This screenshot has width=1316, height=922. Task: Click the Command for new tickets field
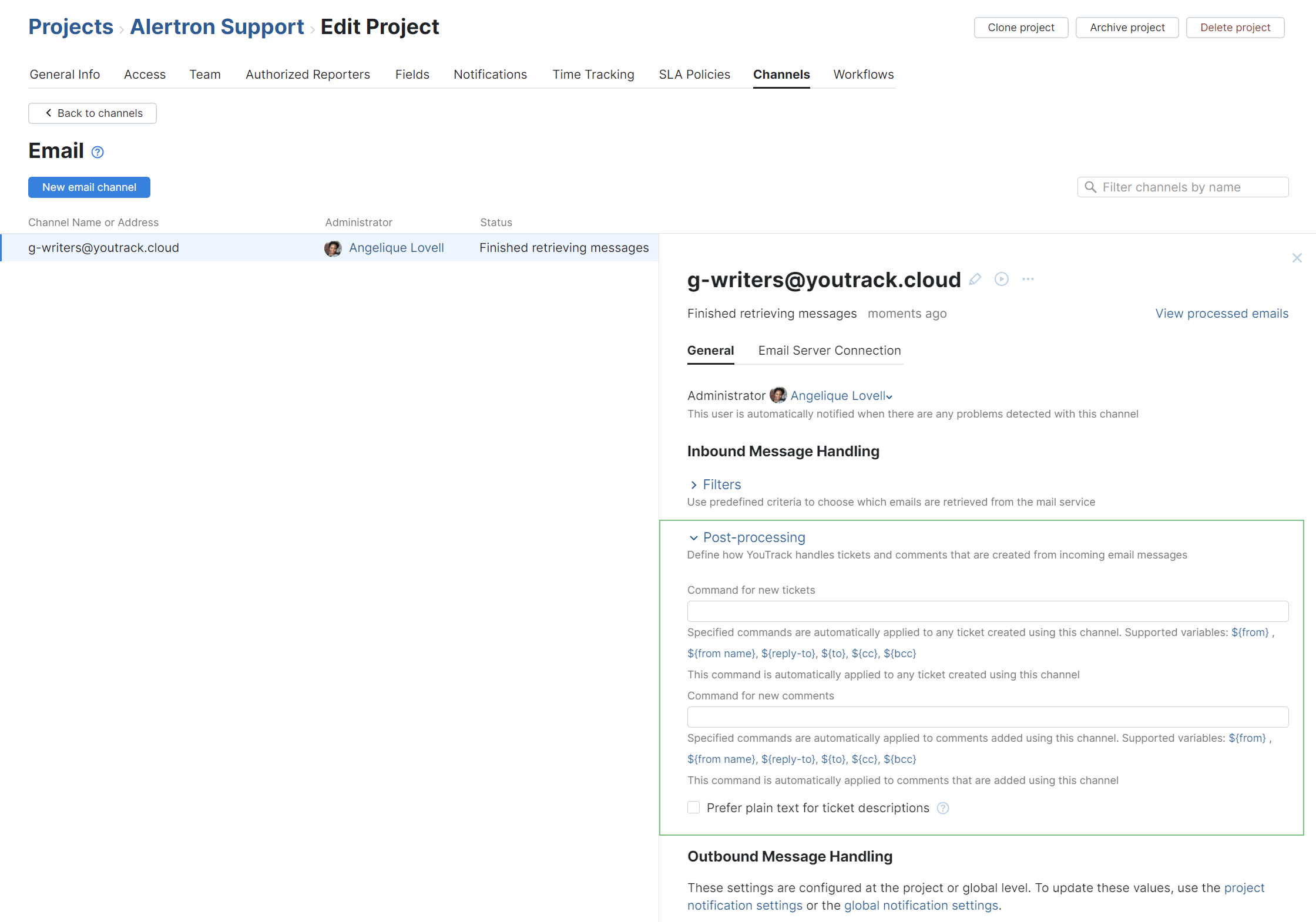click(x=987, y=611)
